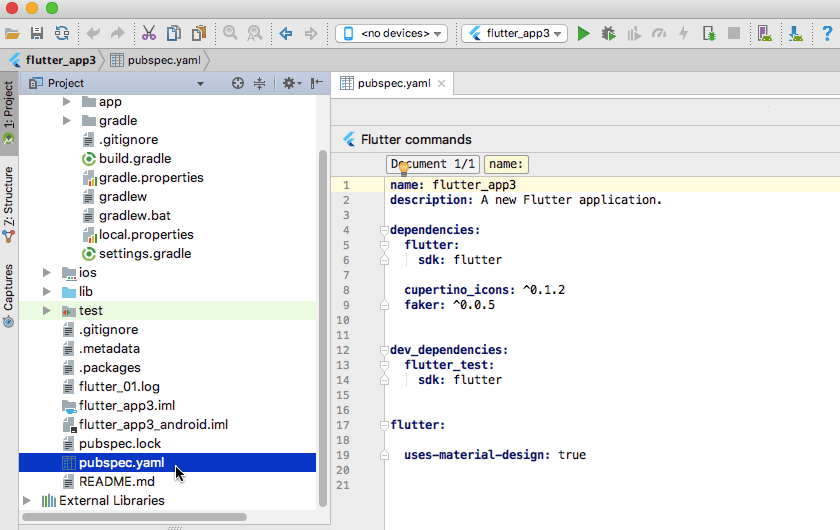Click the Flutter Hot Reload lightning icon
840x530 pixels.
[684, 34]
